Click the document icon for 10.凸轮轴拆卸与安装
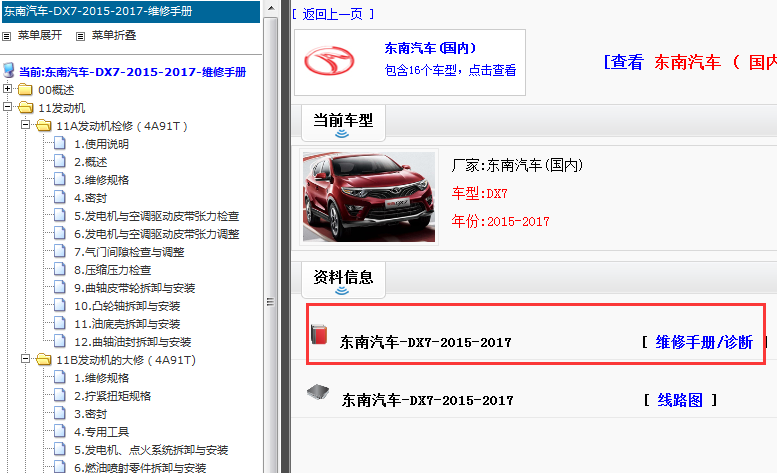777x473 pixels. pyautogui.click(x=59, y=306)
